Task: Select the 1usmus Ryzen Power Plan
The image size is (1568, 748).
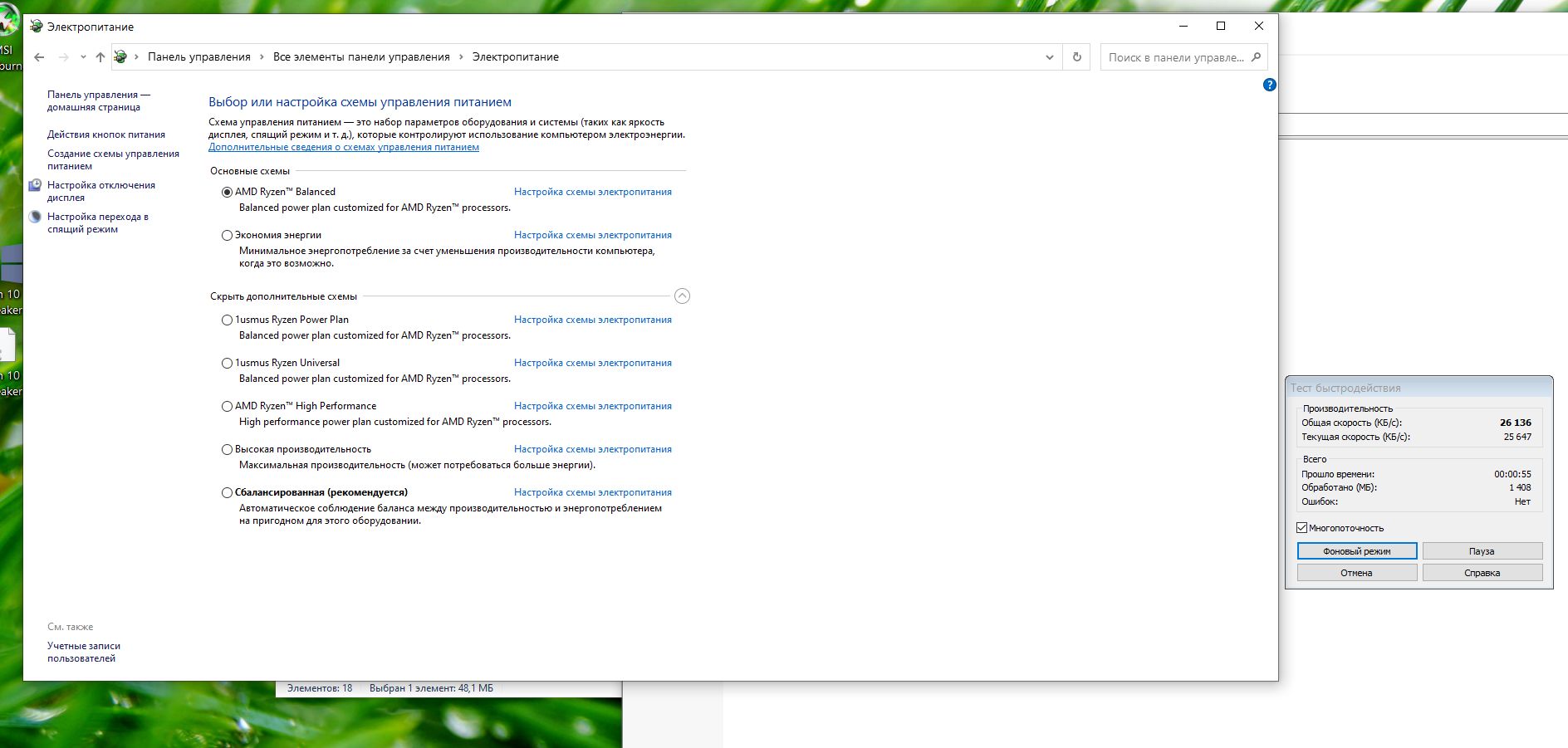Action: tap(227, 320)
